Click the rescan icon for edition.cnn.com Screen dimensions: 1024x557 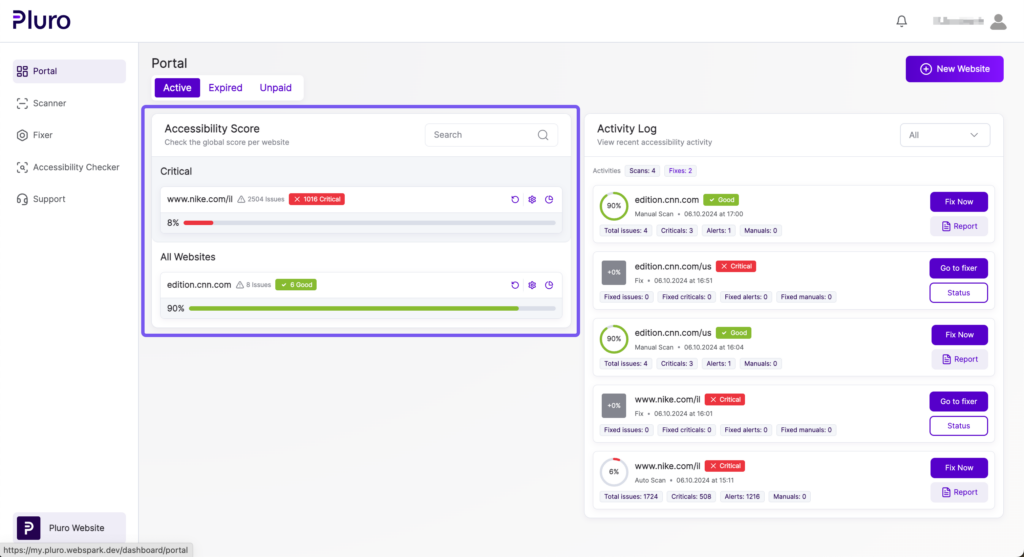(x=515, y=285)
